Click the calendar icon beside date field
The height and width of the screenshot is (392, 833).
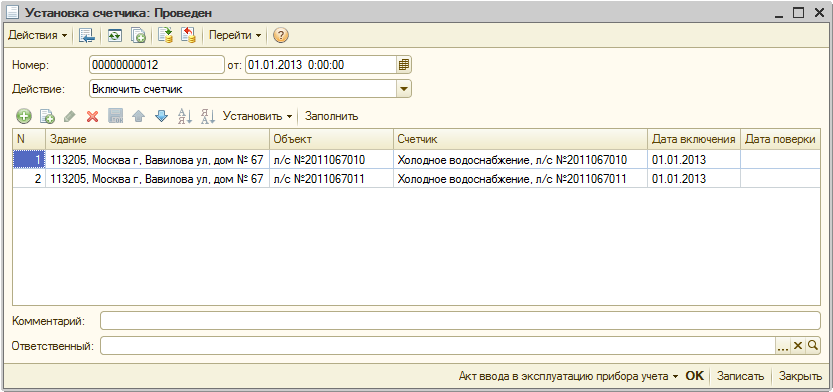404,65
